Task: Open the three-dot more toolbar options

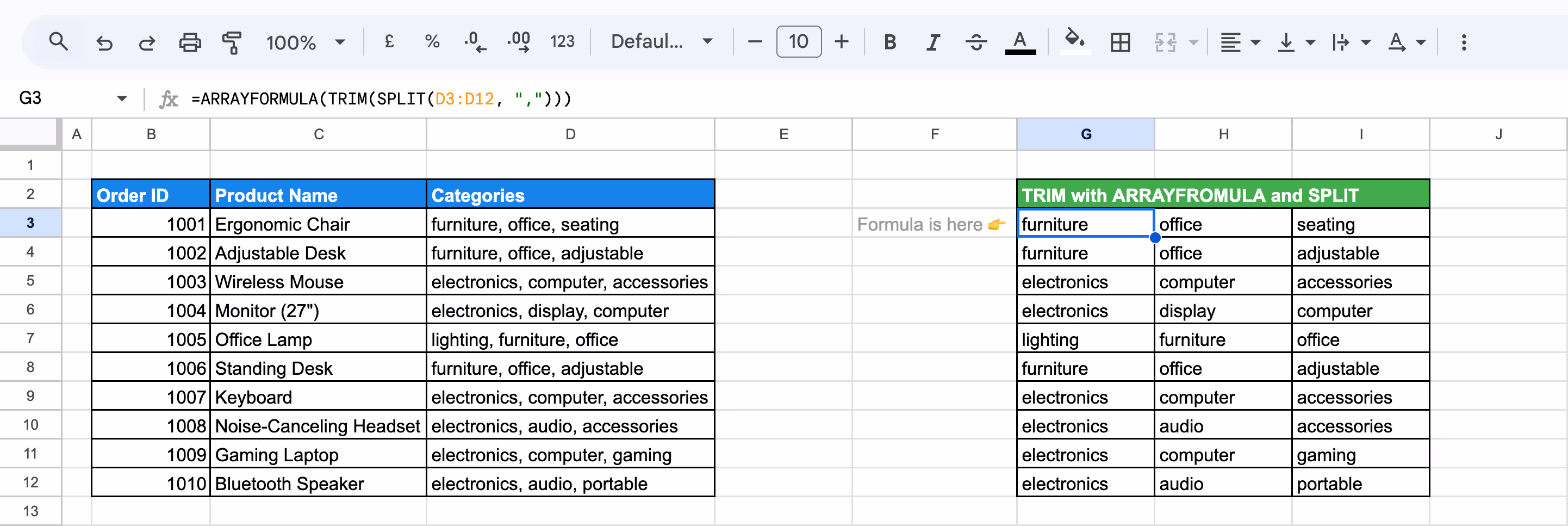Action: click(x=1464, y=42)
